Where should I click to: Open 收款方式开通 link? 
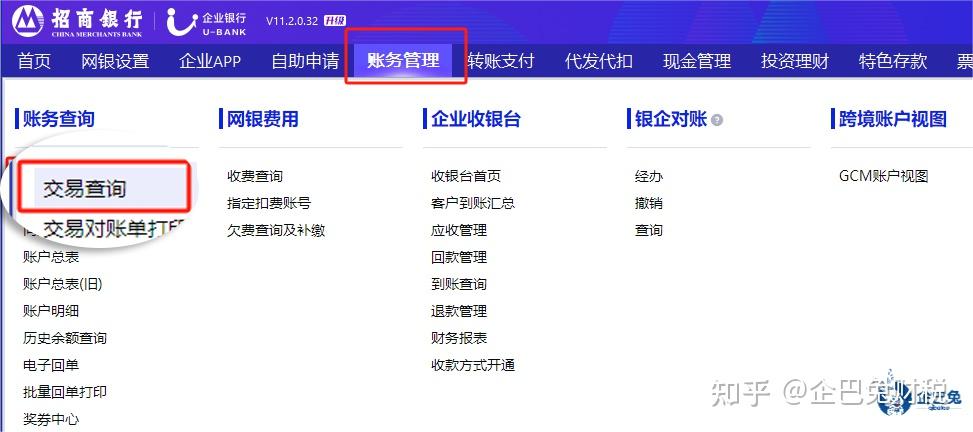[473, 365]
